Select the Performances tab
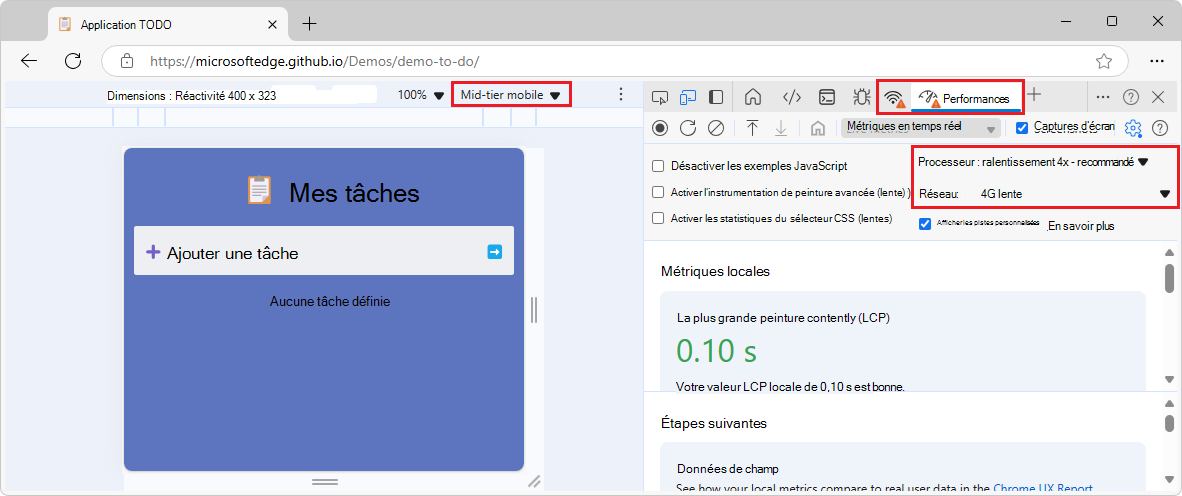The image size is (1182, 496). pos(966,98)
